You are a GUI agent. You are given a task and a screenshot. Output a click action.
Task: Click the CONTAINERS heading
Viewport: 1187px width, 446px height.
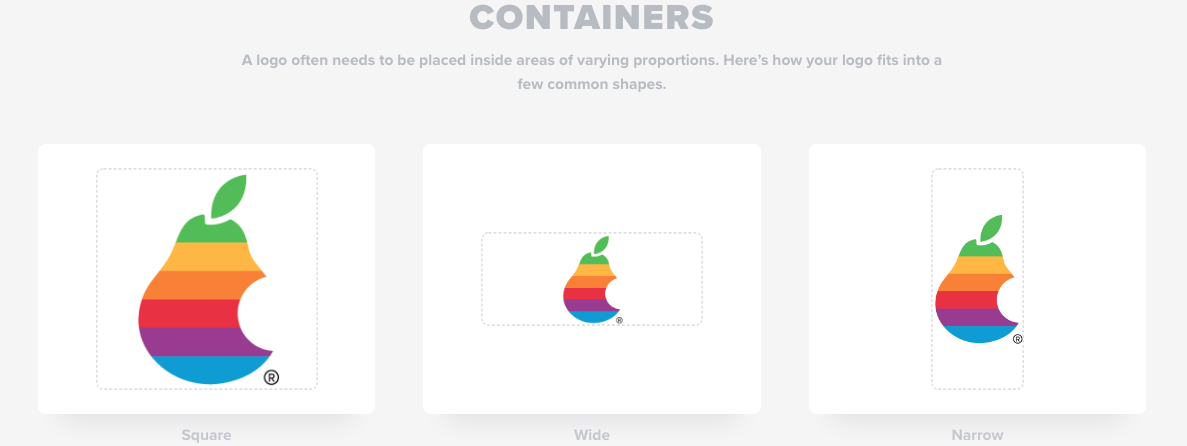[x=591, y=17]
